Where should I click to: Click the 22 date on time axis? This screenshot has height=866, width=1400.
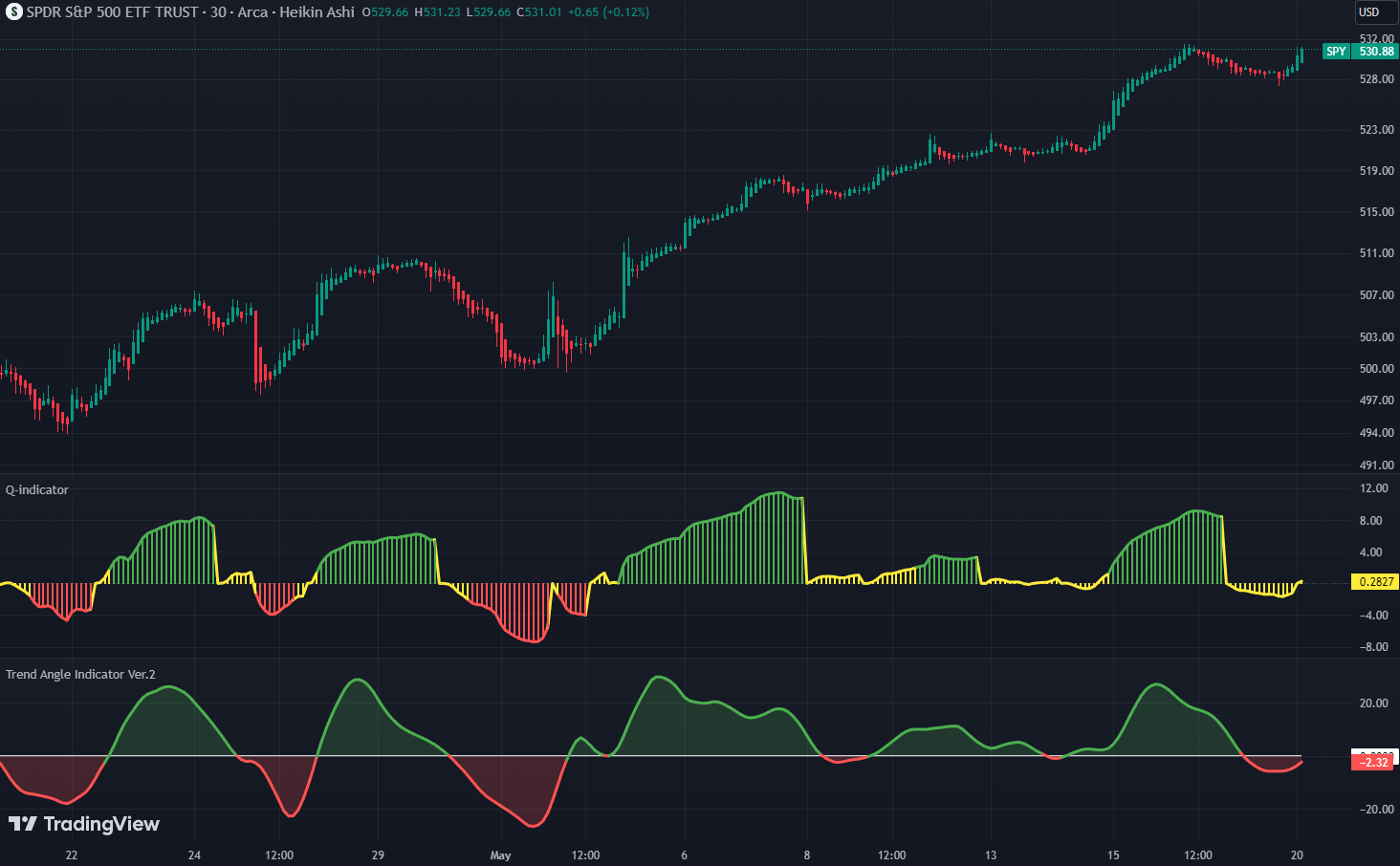pyautogui.click(x=72, y=855)
